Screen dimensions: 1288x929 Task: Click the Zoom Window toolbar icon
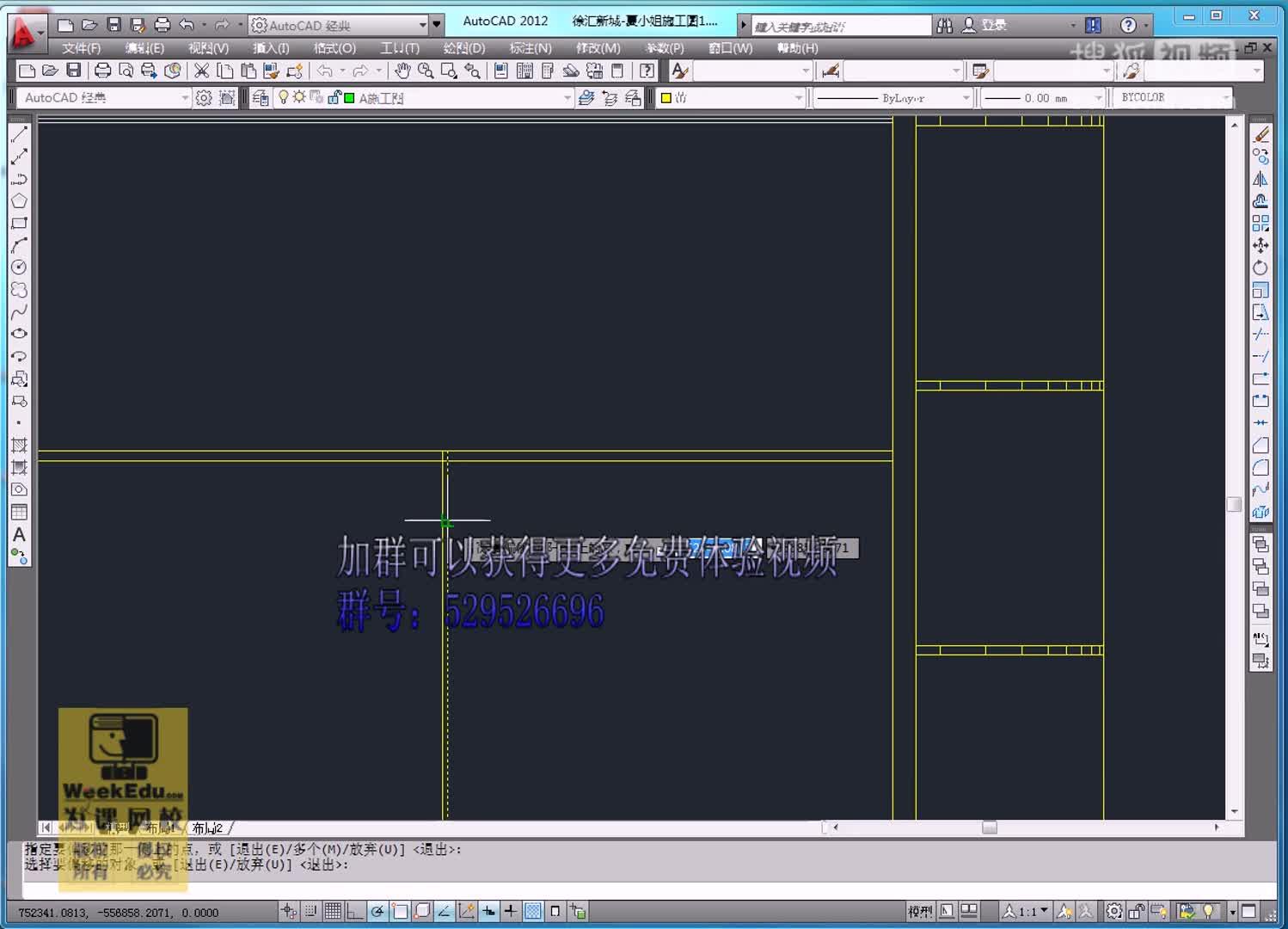pos(450,72)
